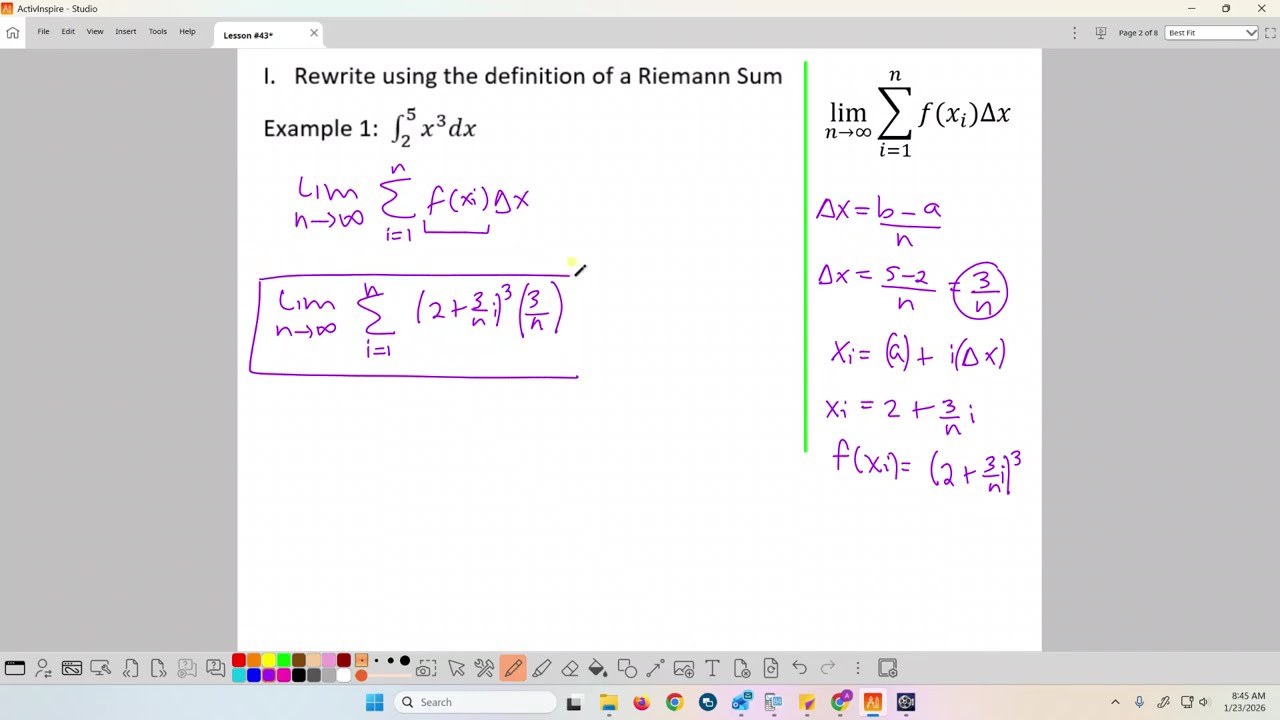
Task: Select the orange boxed pen width preset
Action: coord(361,660)
